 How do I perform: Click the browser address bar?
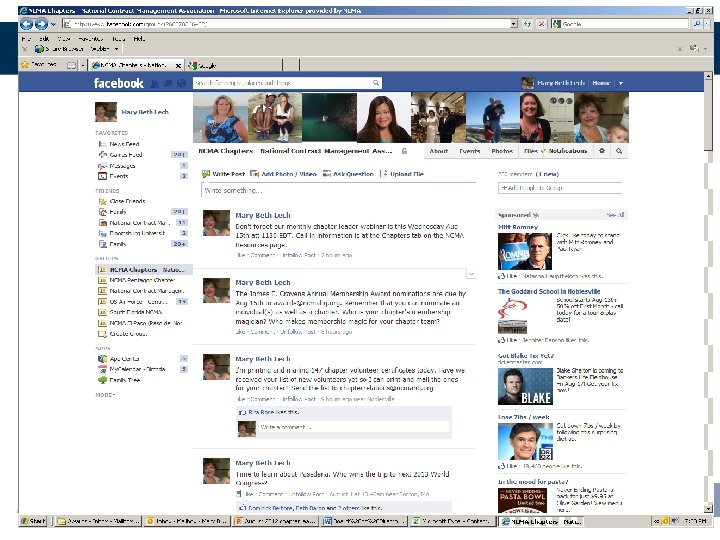(286, 24)
